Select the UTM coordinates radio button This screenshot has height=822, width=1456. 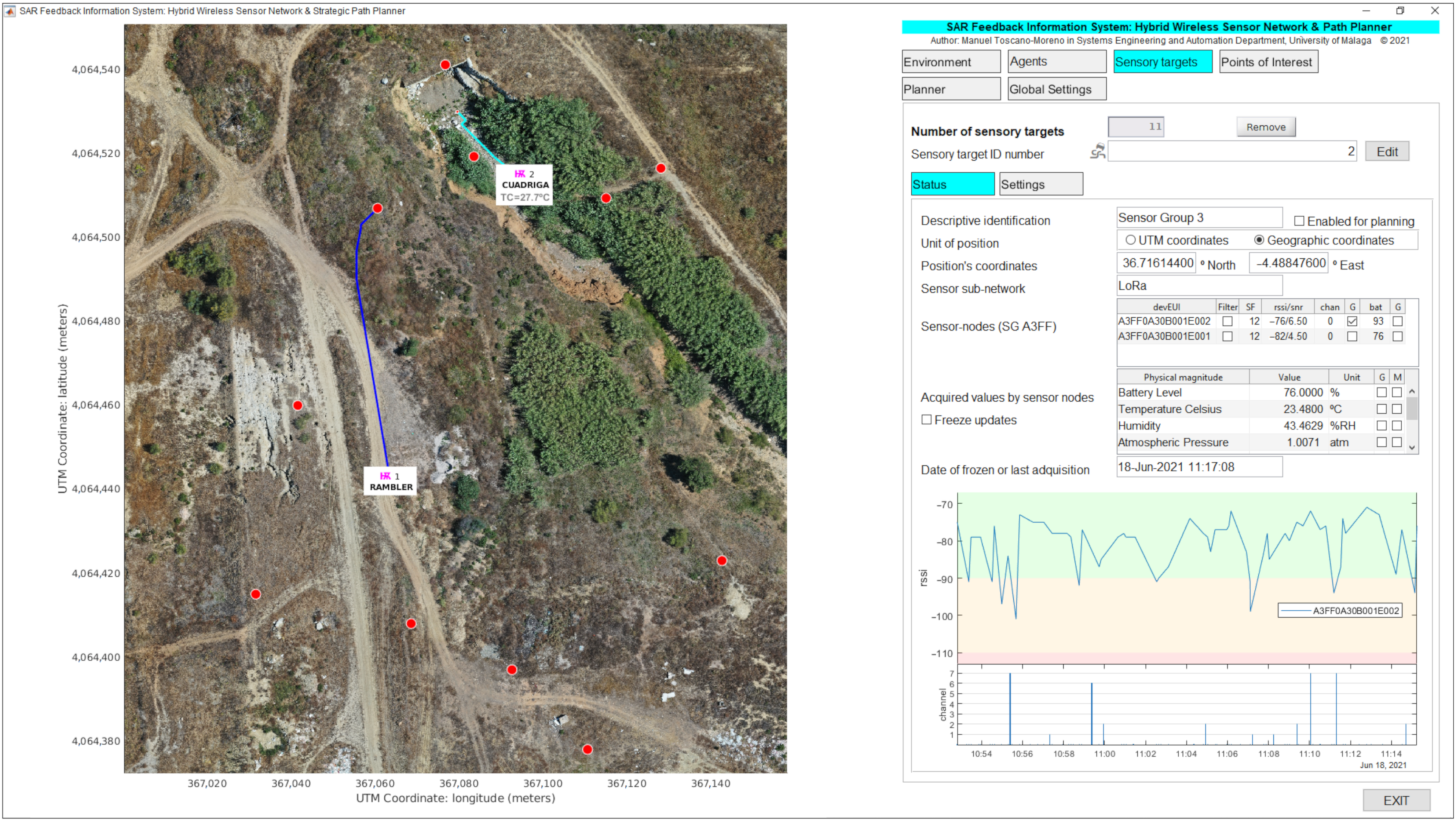click(x=1130, y=240)
